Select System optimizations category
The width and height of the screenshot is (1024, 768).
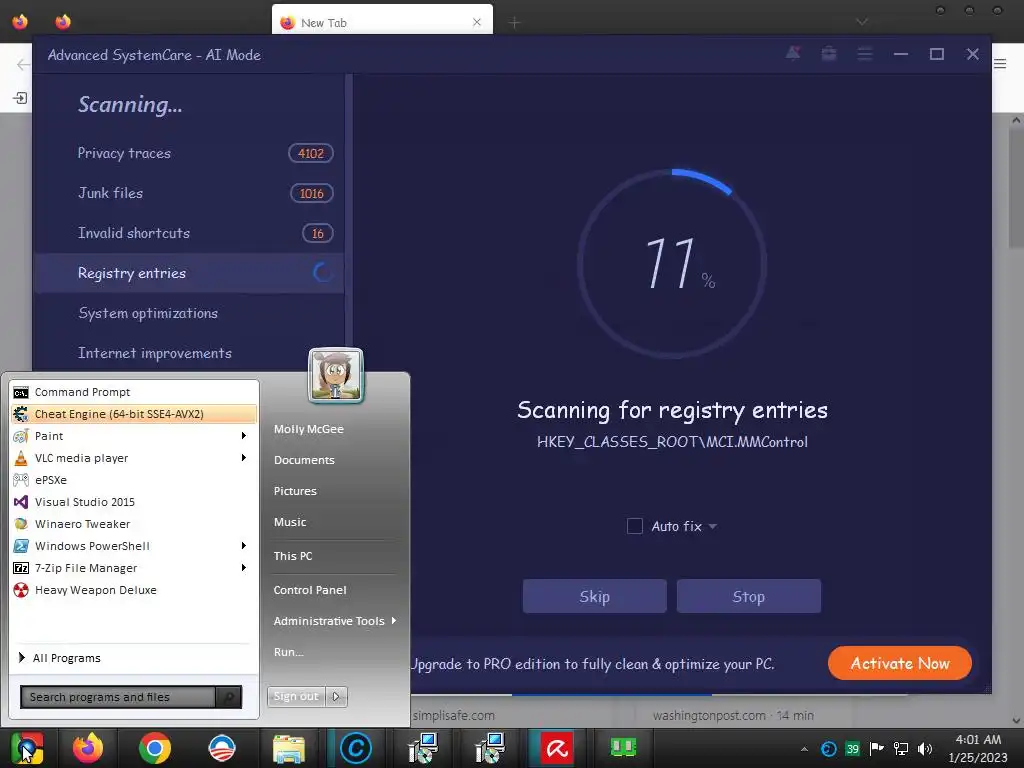point(189,313)
